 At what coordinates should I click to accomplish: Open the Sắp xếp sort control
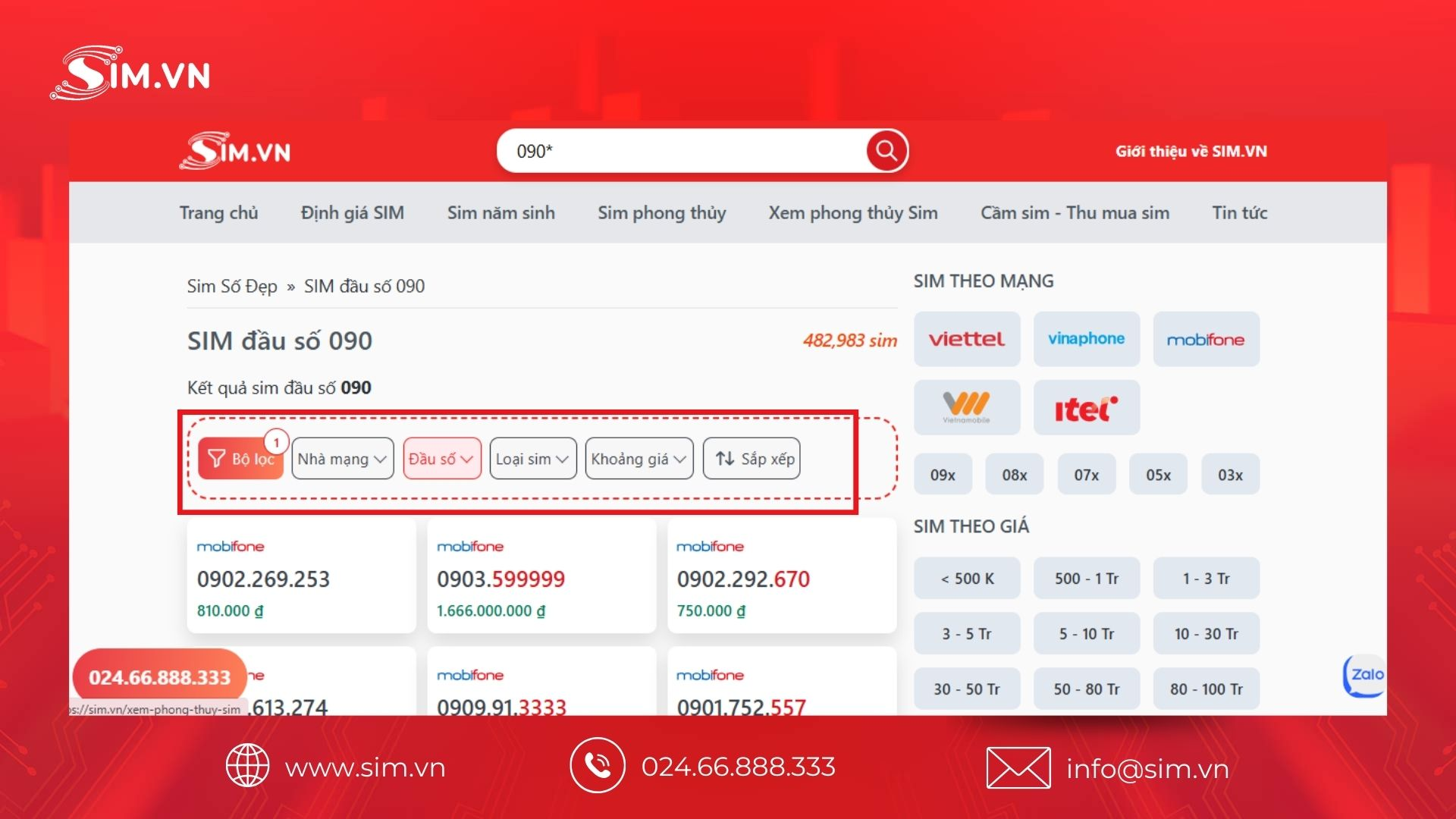pyautogui.click(x=752, y=458)
